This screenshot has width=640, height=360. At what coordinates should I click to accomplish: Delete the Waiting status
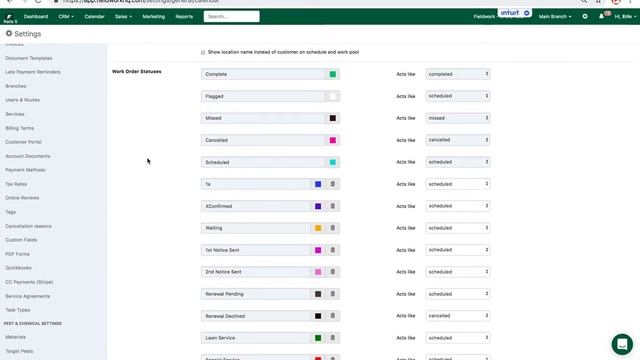pos(333,228)
